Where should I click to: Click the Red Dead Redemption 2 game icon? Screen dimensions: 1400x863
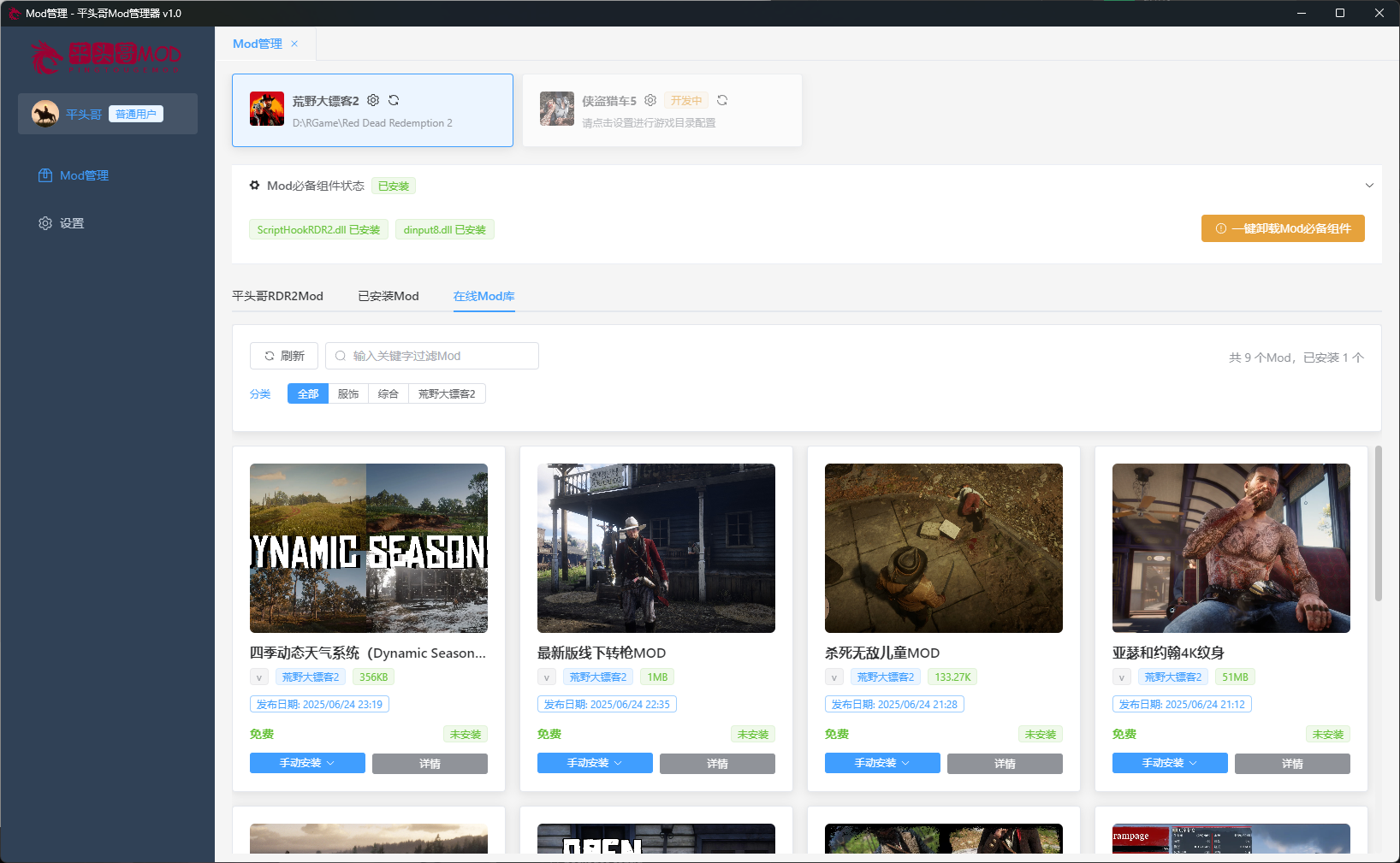coord(267,109)
